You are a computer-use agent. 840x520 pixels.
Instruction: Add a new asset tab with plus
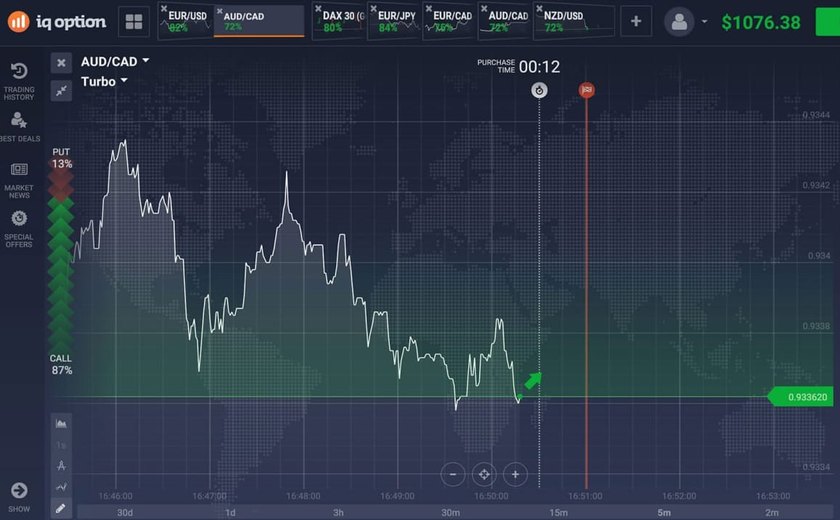coord(636,21)
